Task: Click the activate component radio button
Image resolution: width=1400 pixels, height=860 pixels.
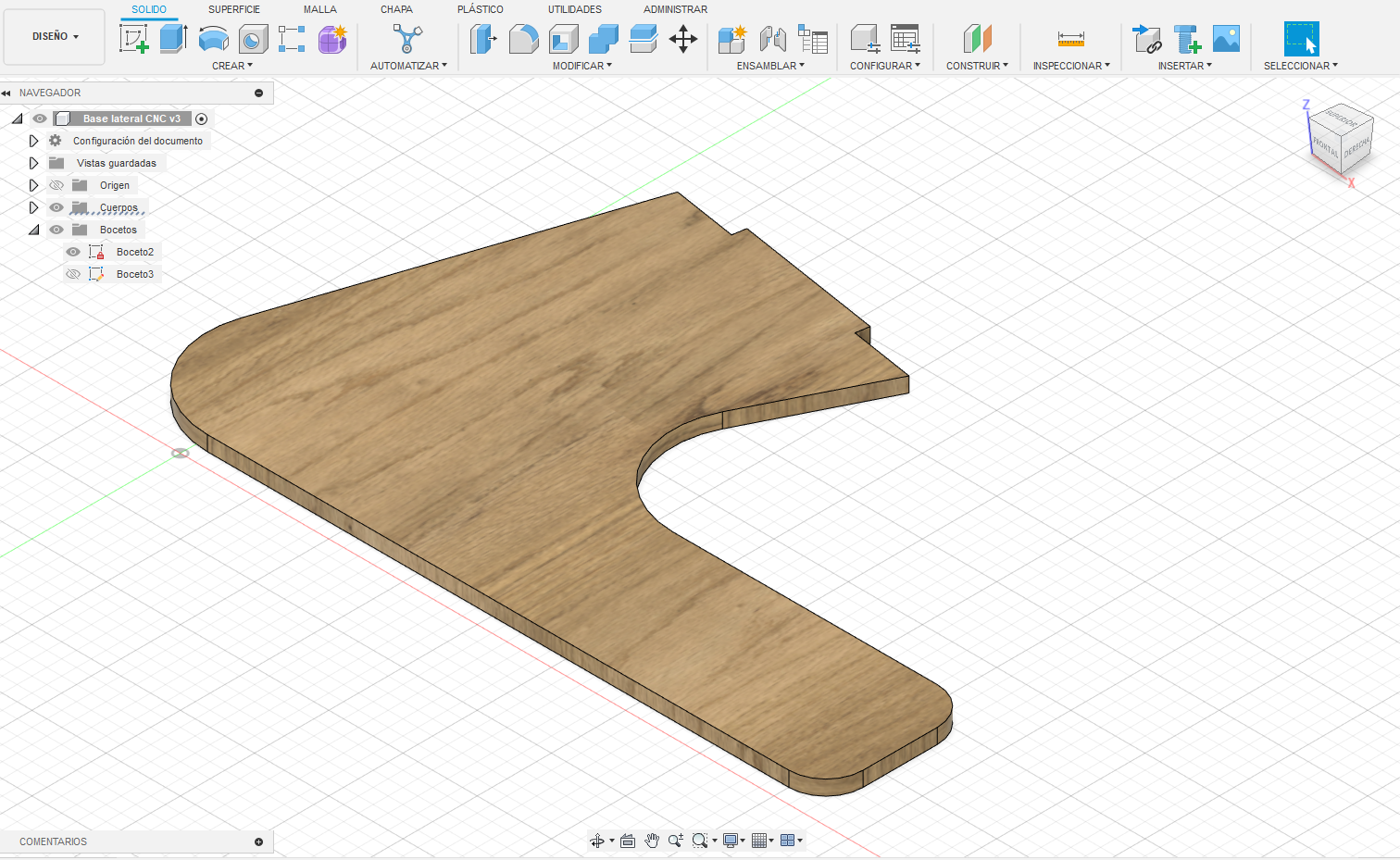Action: click(x=201, y=118)
